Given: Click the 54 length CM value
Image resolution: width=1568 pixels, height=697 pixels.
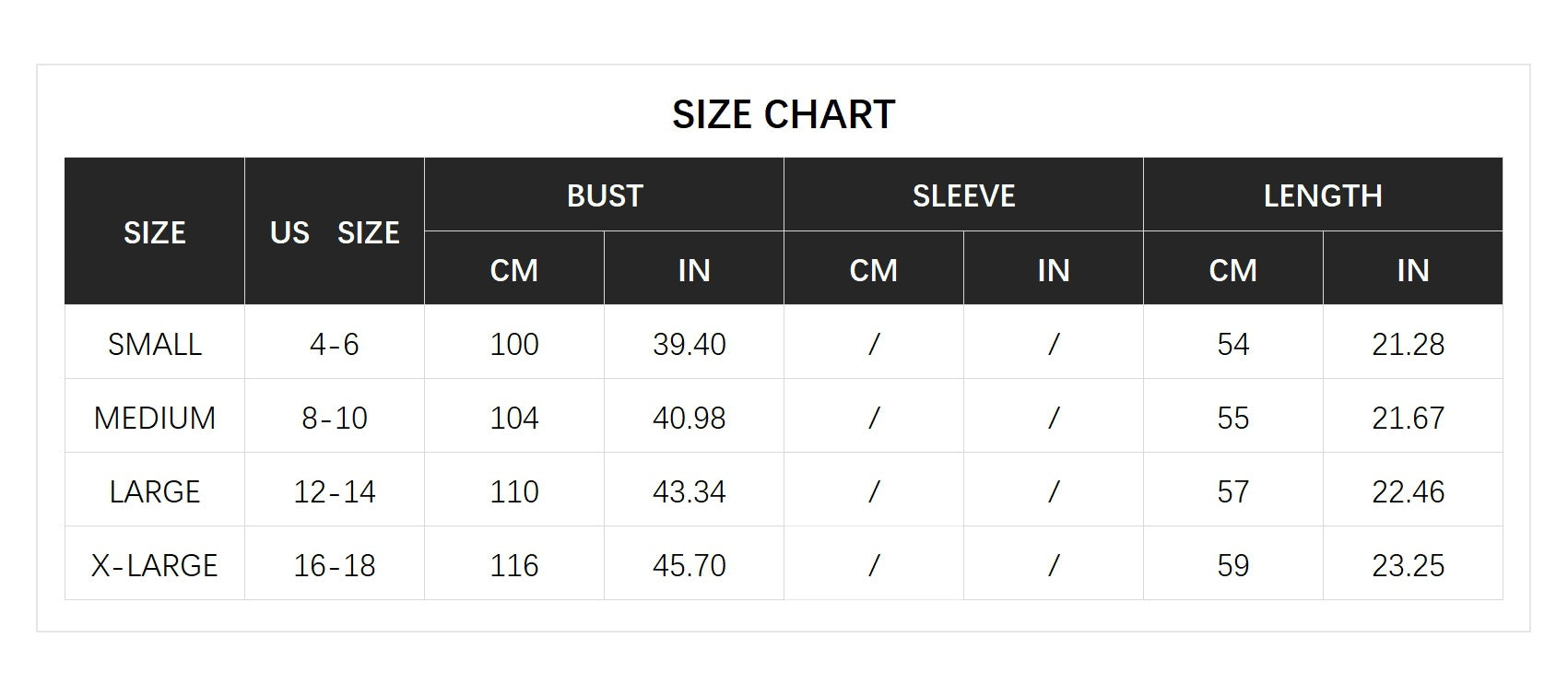Looking at the screenshot, I should [x=1233, y=344].
